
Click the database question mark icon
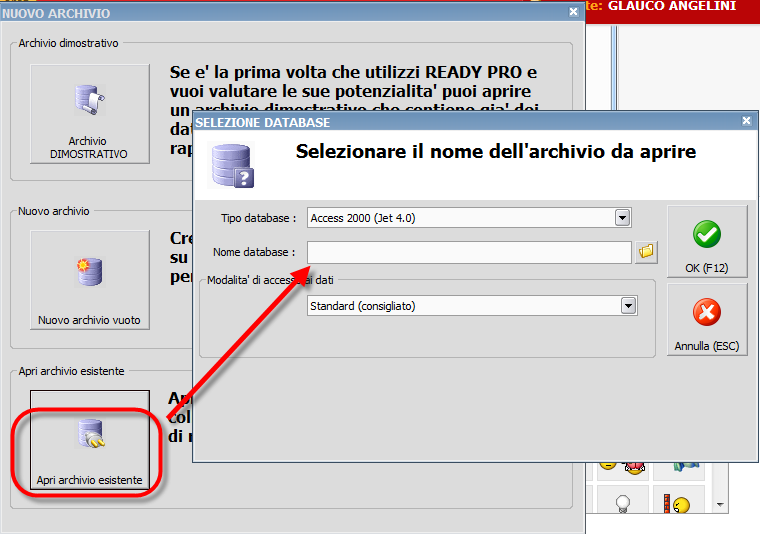[x=231, y=165]
